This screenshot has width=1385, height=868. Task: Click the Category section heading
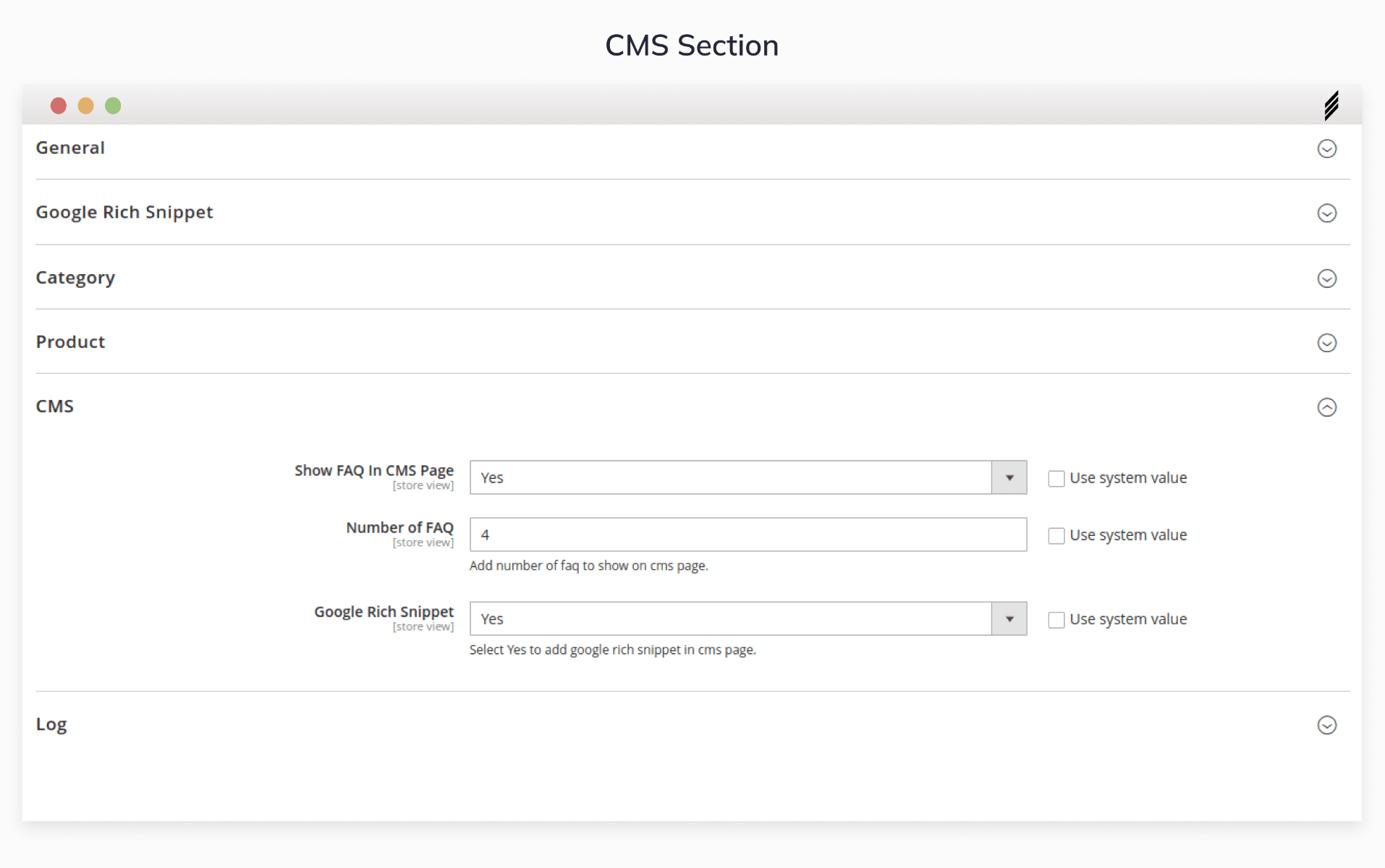tap(75, 278)
